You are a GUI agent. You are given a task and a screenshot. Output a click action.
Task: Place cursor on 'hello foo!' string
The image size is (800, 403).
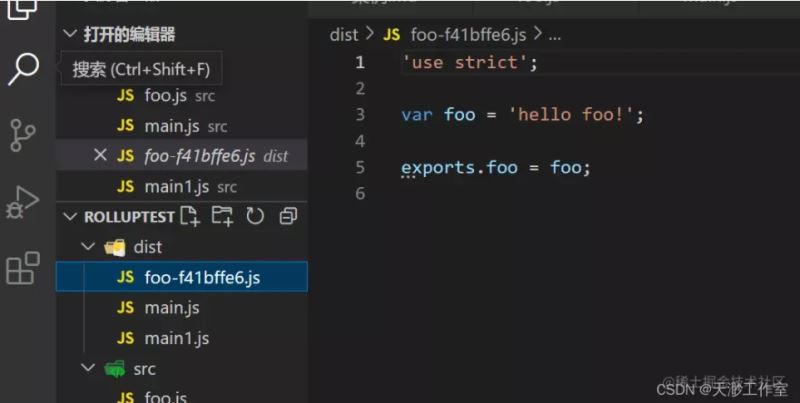click(x=571, y=114)
